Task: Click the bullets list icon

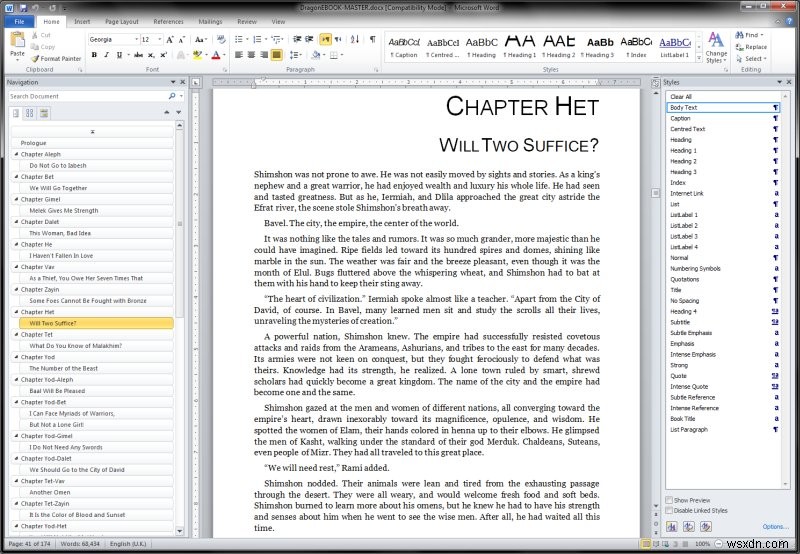Action: point(239,39)
